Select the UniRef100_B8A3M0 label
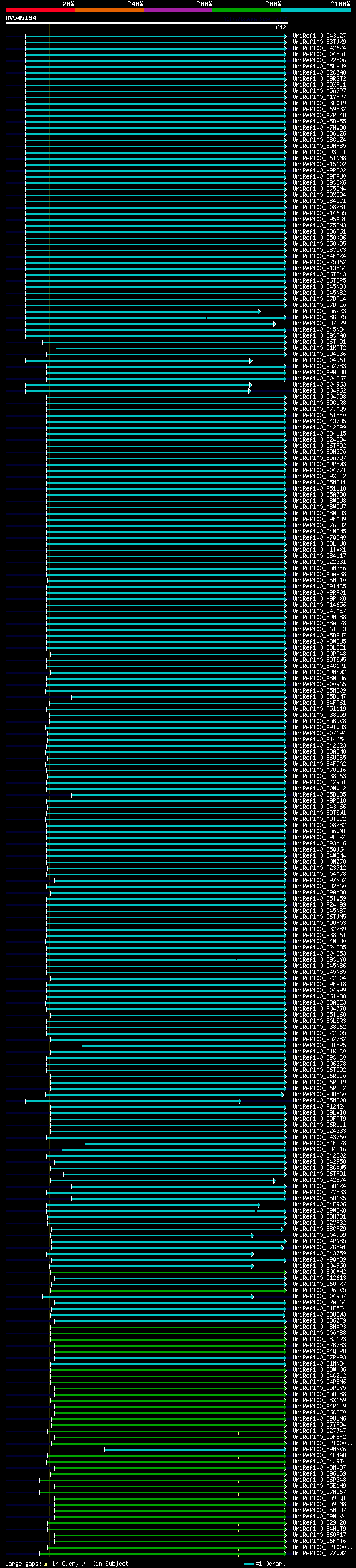 (x=319, y=752)
